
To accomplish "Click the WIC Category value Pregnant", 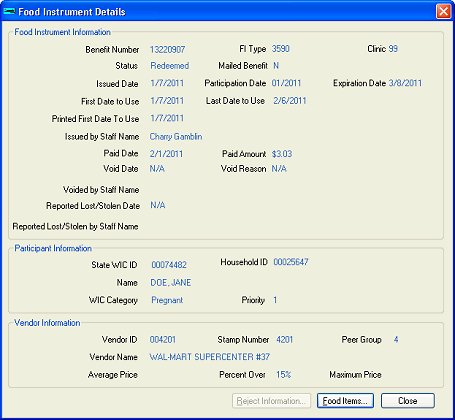I will click(x=167, y=300).
